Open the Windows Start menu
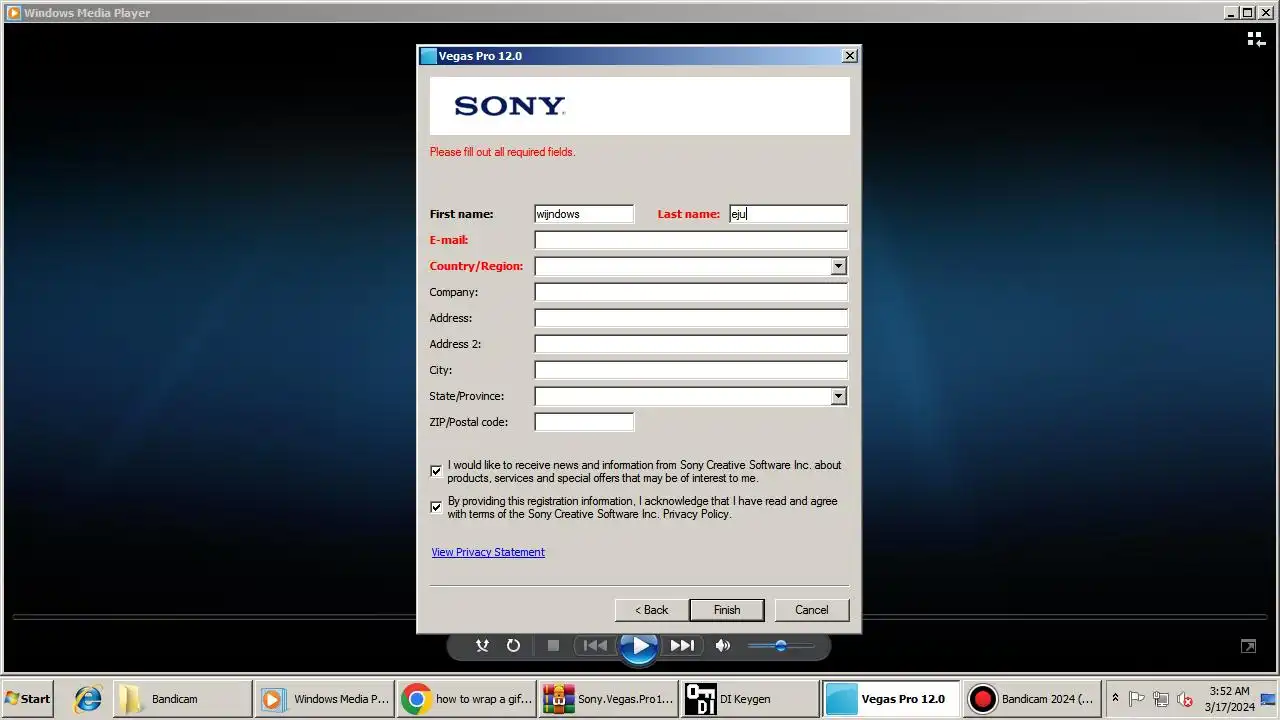 [x=28, y=699]
